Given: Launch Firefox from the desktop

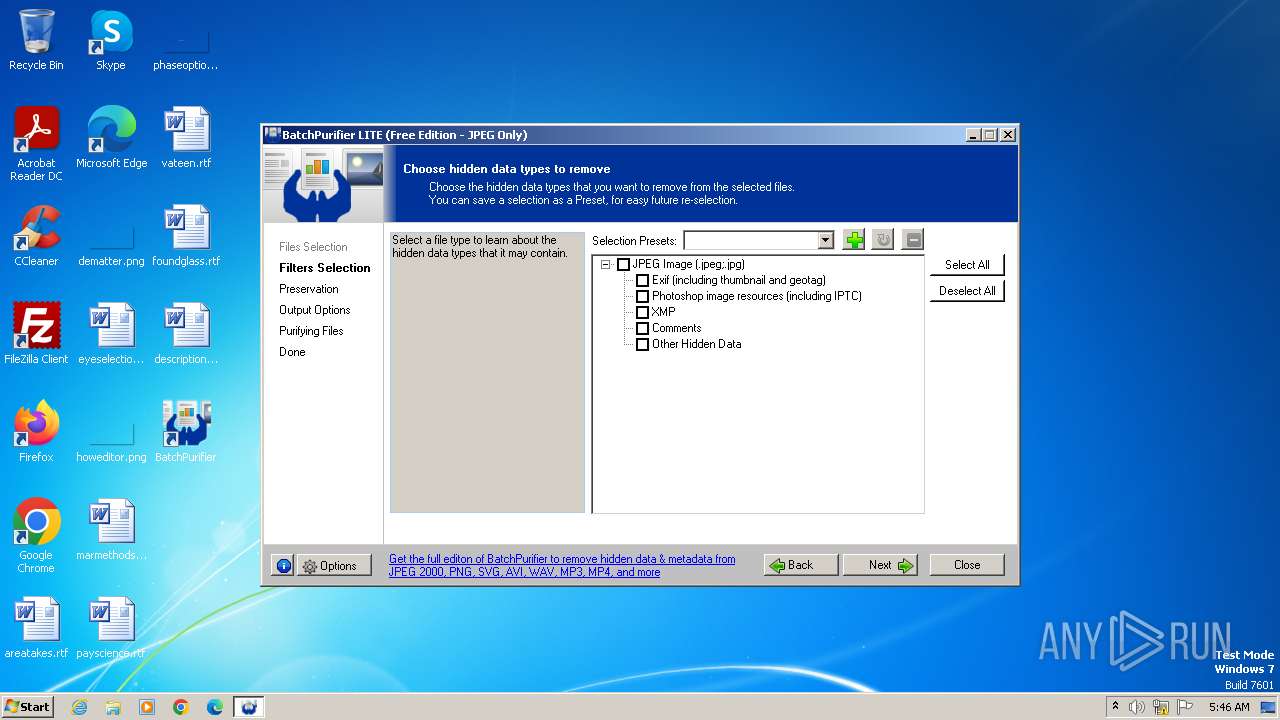Looking at the screenshot, I should 36,432.
